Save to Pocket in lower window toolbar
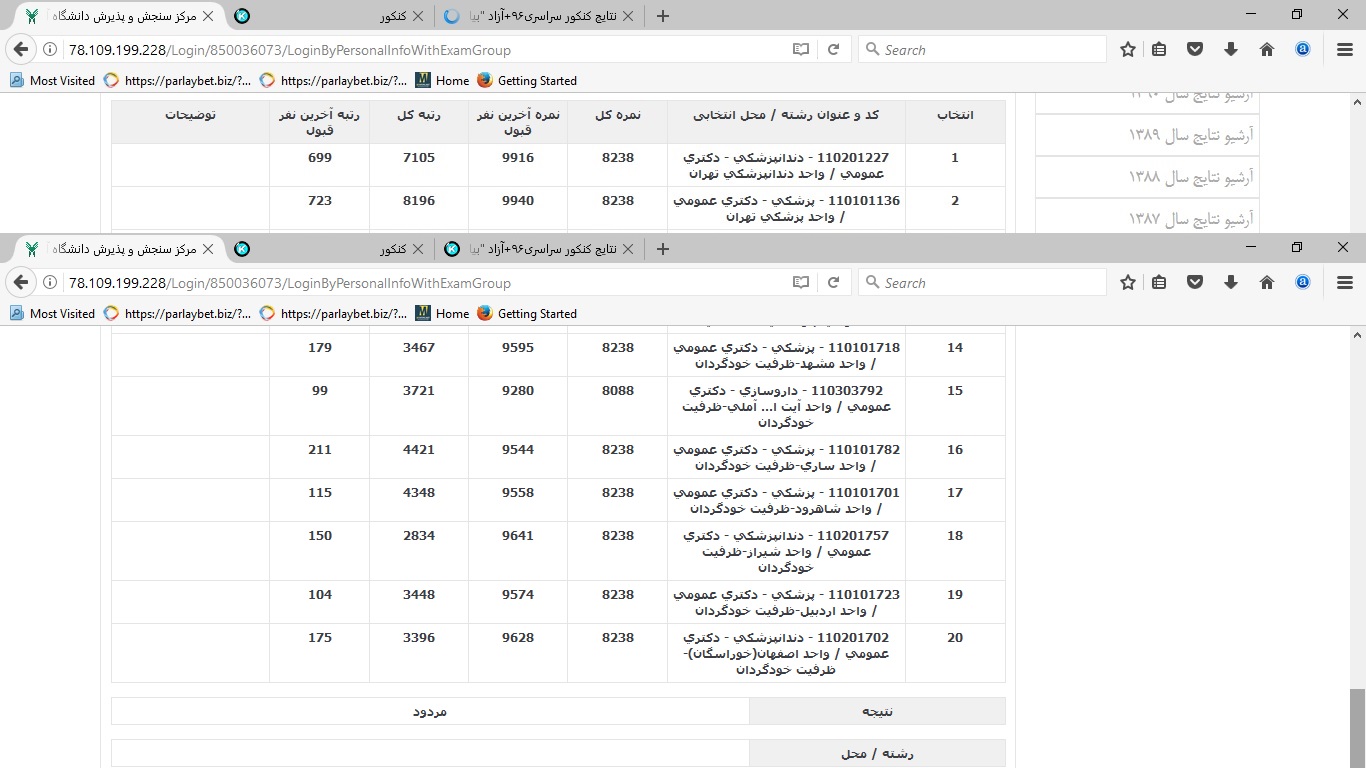 [x=1195, y=282]
